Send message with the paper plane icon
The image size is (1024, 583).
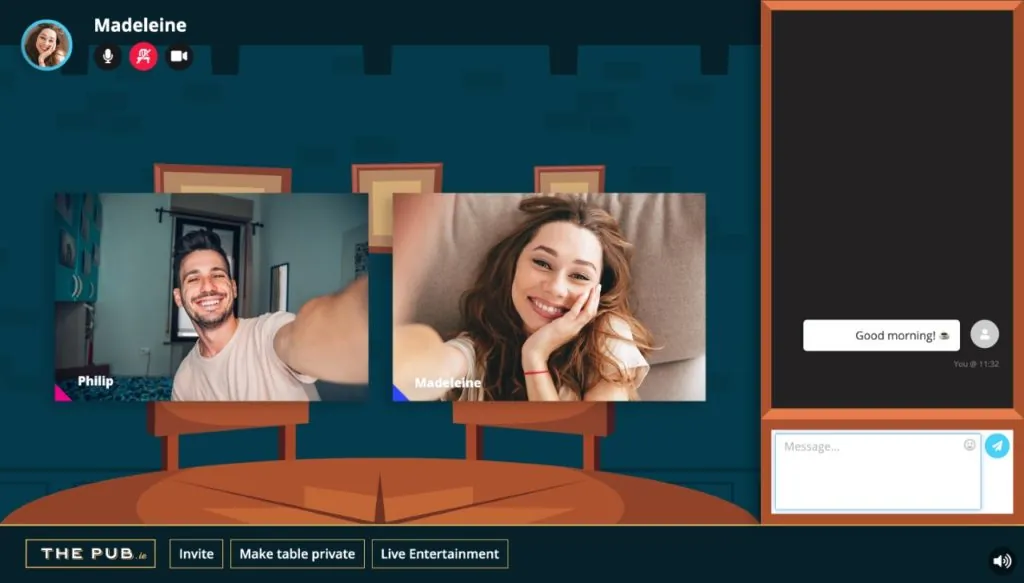pos(997,446)
